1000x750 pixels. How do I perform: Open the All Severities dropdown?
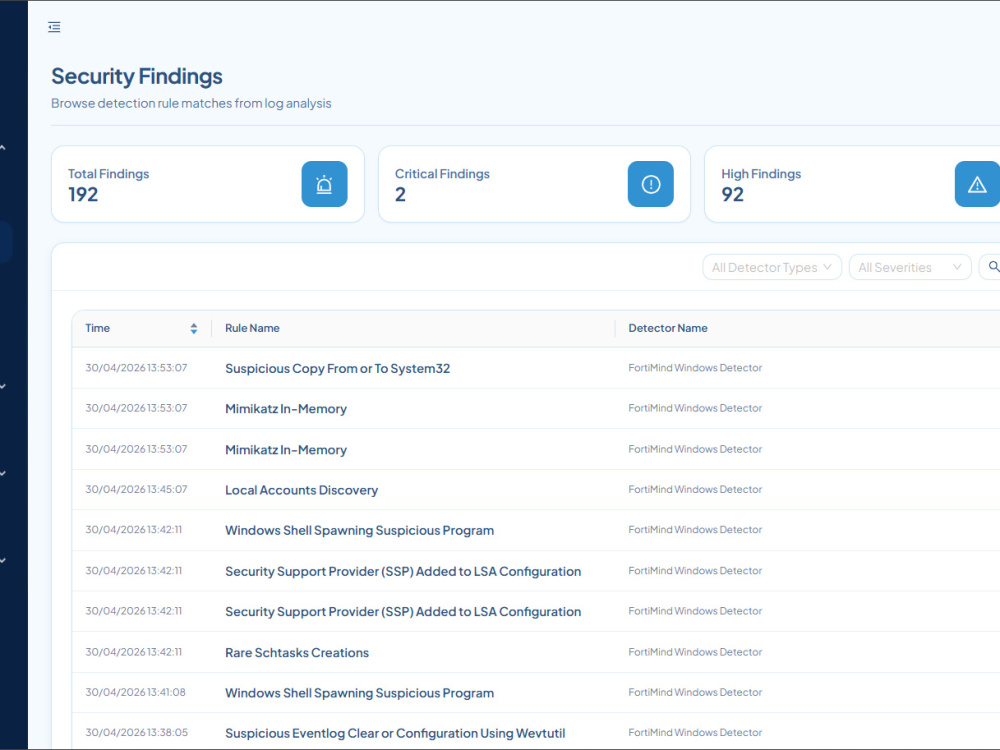(x=910, y=267)
